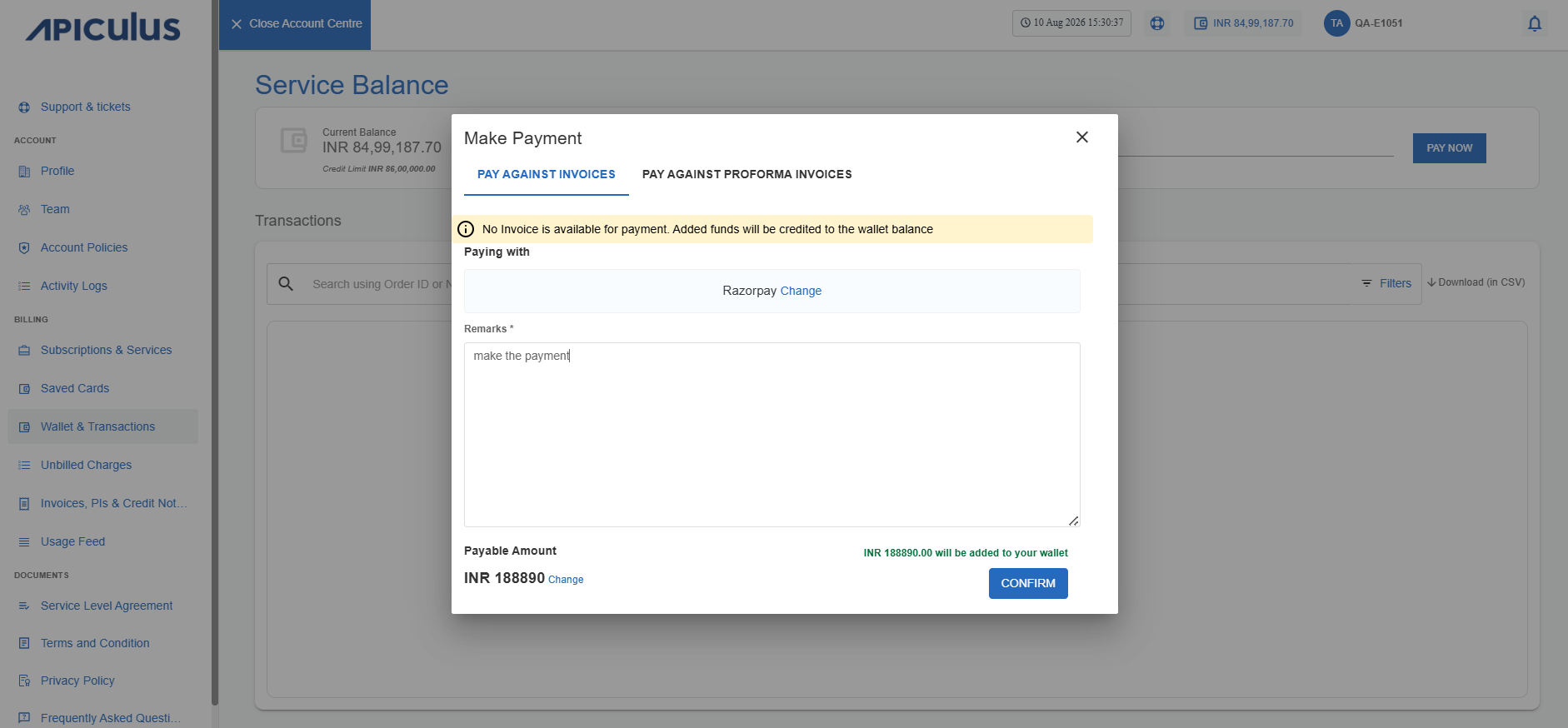Open Saved Cards page

pyautogui.click(x=75, y=389)
